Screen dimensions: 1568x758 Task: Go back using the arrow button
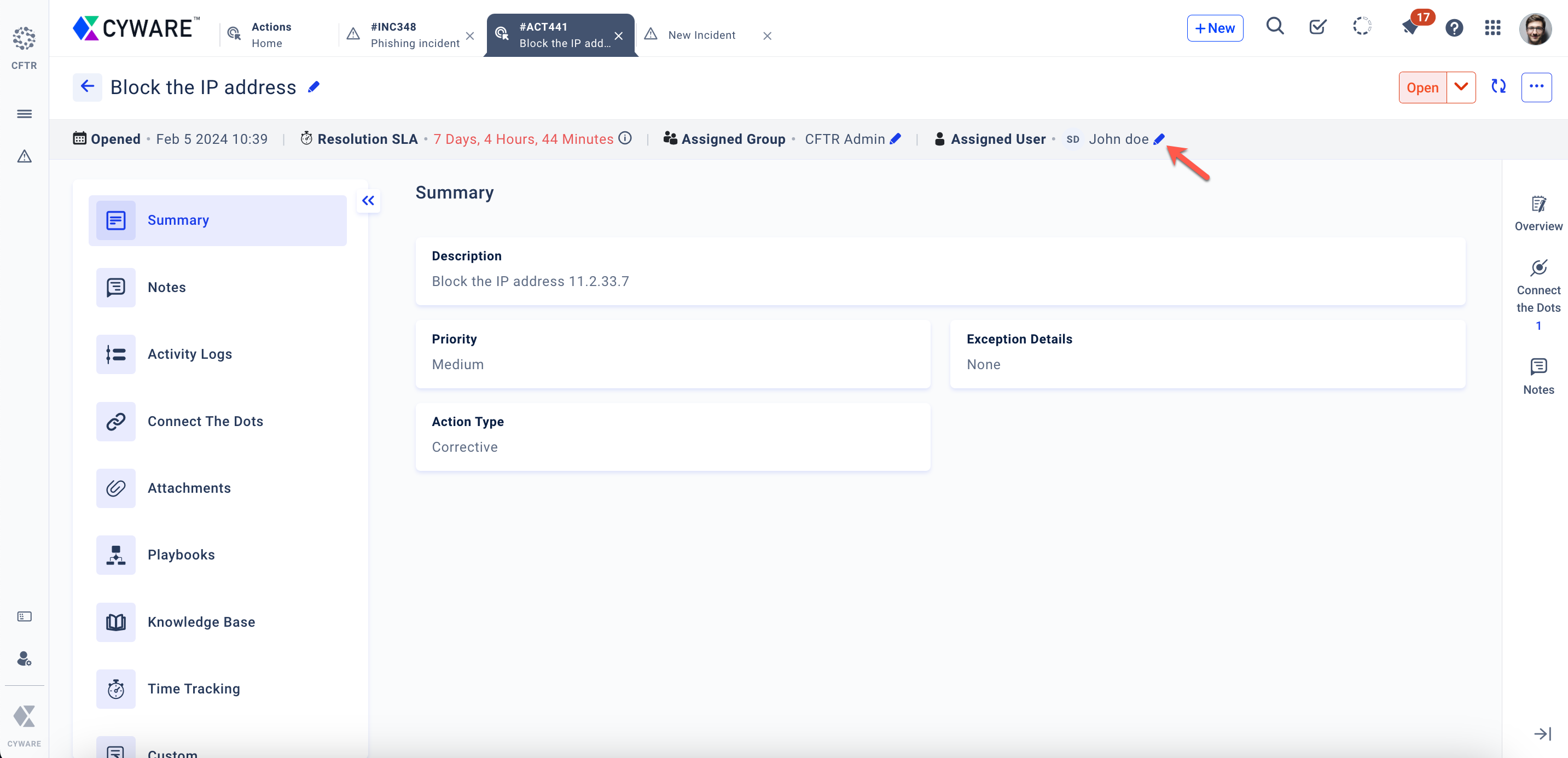(x=87, y=87)
